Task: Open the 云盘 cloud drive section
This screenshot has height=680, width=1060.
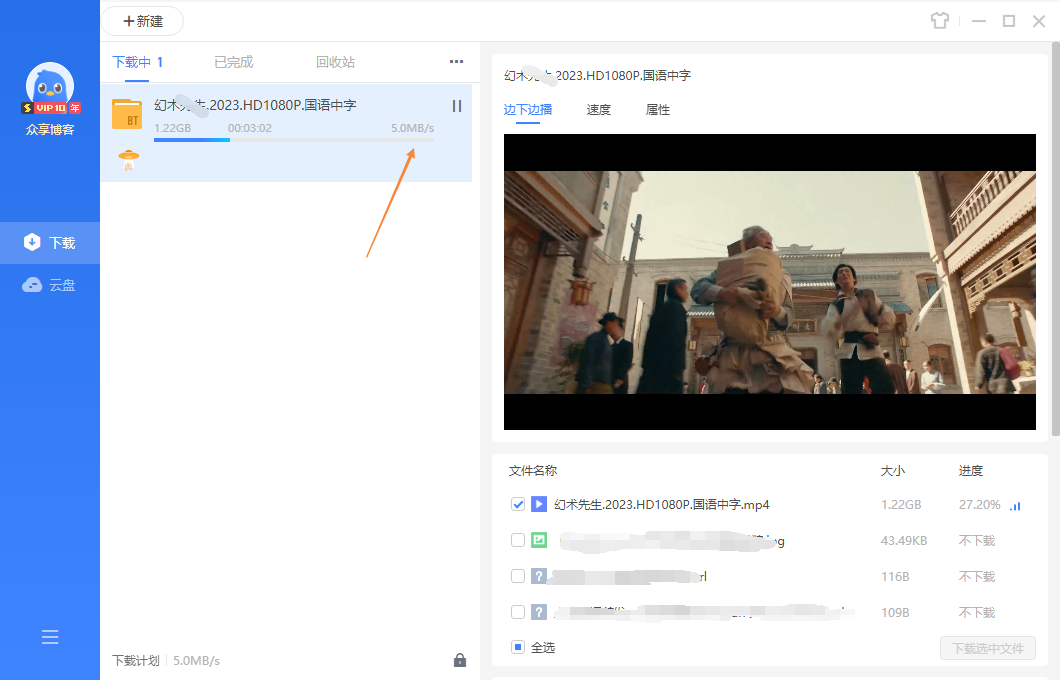Action: tap(50, 285)
